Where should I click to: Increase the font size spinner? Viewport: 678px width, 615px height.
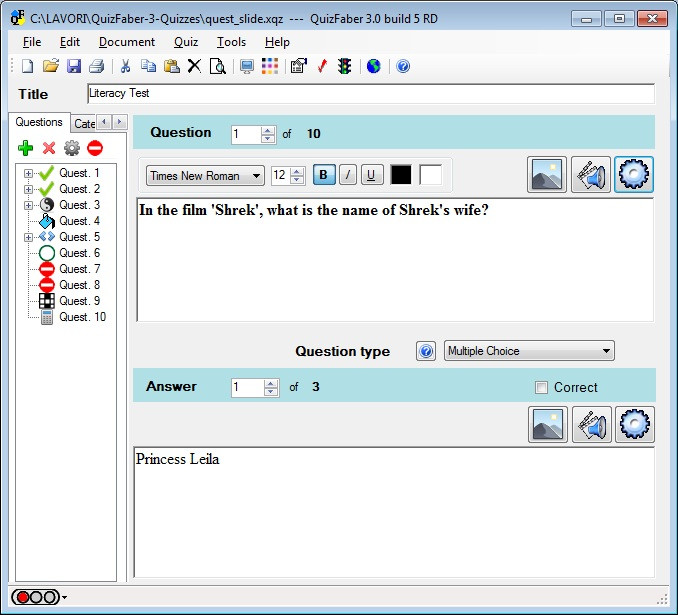pyautogui.click(x=297, y=172)
